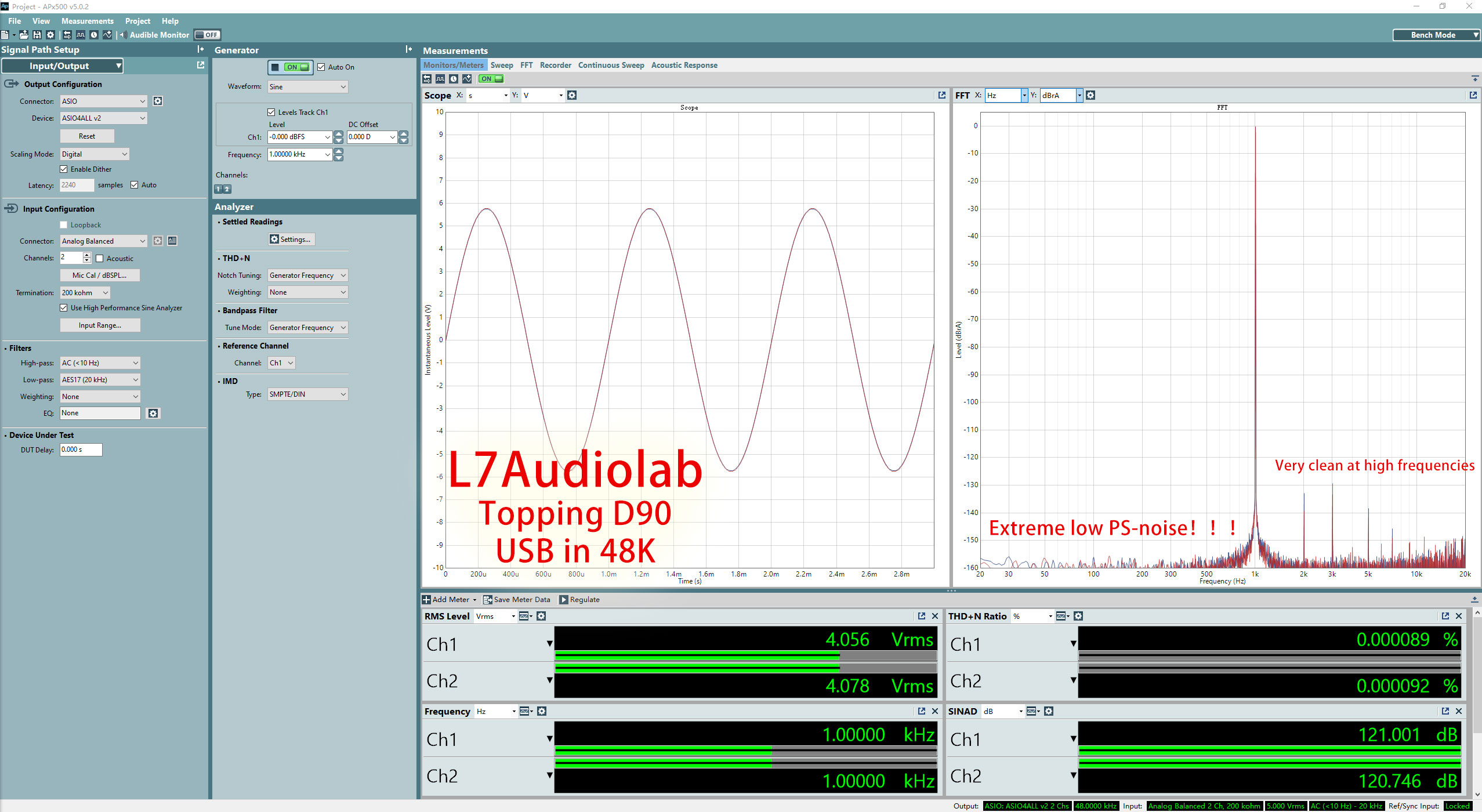The width and height of the screenshot is (1482, 812).
Task: Click the Settings button in Analyzer
Action: pyautogui.click(x=290, y=238)
